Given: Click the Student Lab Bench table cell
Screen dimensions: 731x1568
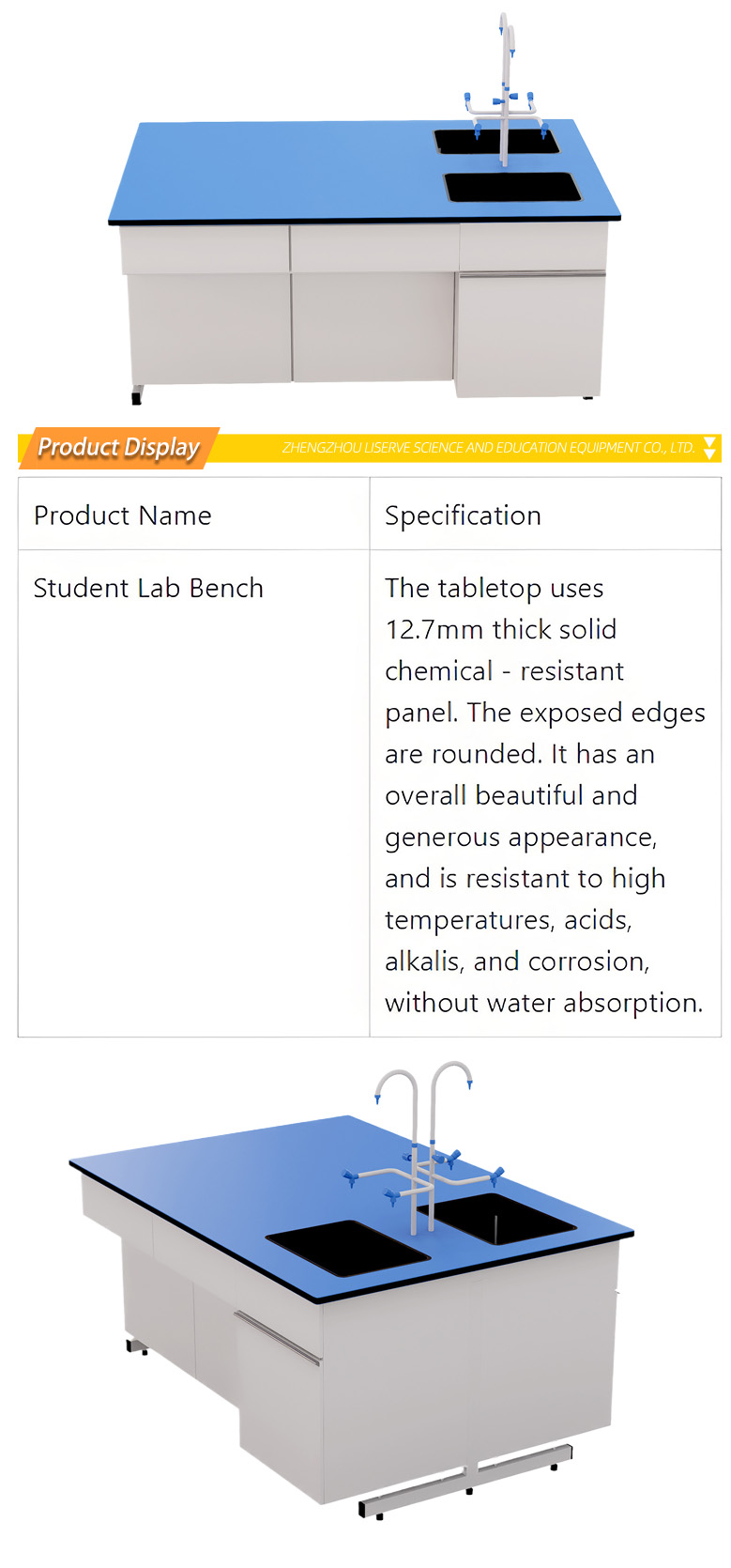Looking at the screenshot, I should tap(194, 793).
